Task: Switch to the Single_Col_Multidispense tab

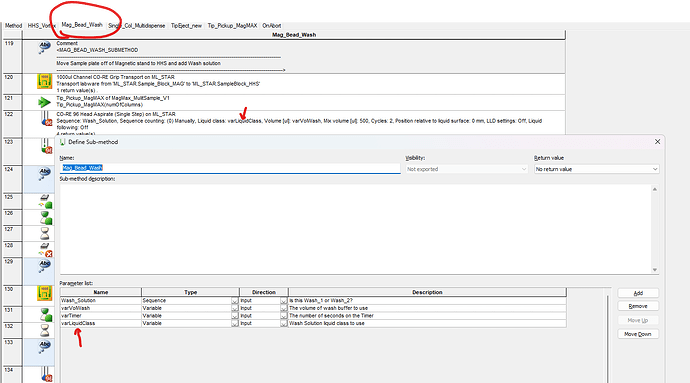Action: [x=136, y=26]
